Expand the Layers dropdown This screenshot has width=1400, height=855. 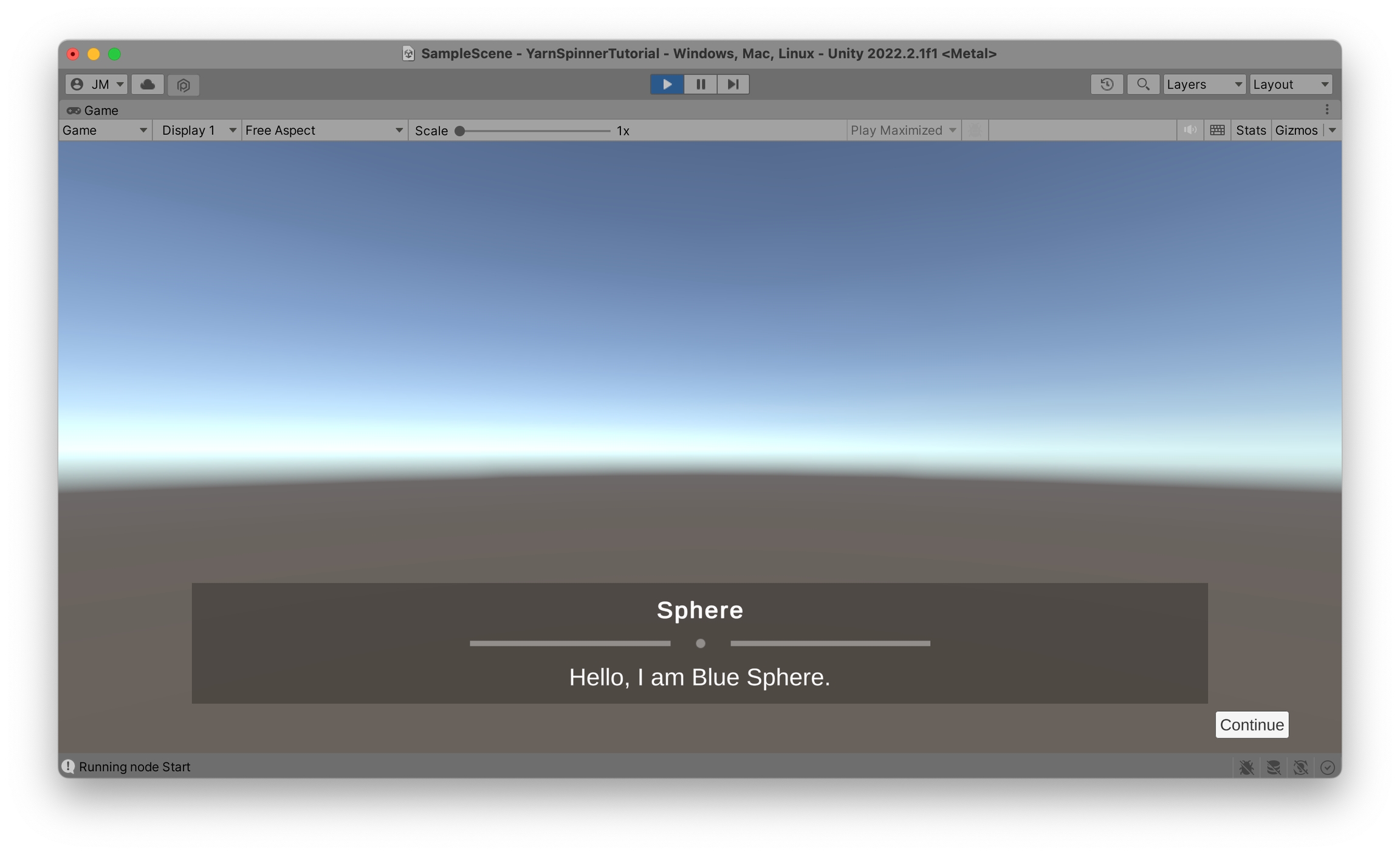coord(1204,84)
